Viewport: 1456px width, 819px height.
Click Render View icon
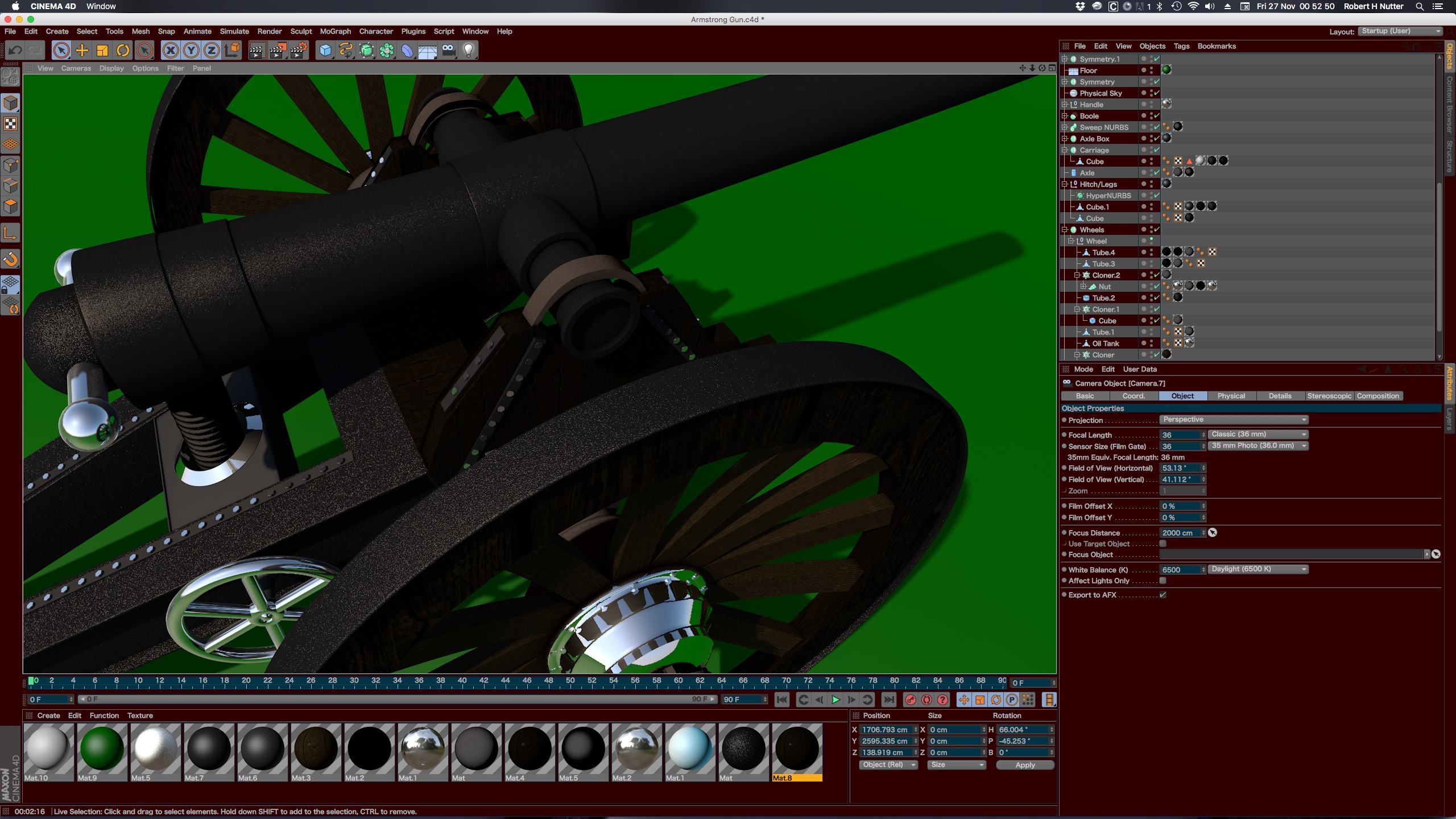257,51
